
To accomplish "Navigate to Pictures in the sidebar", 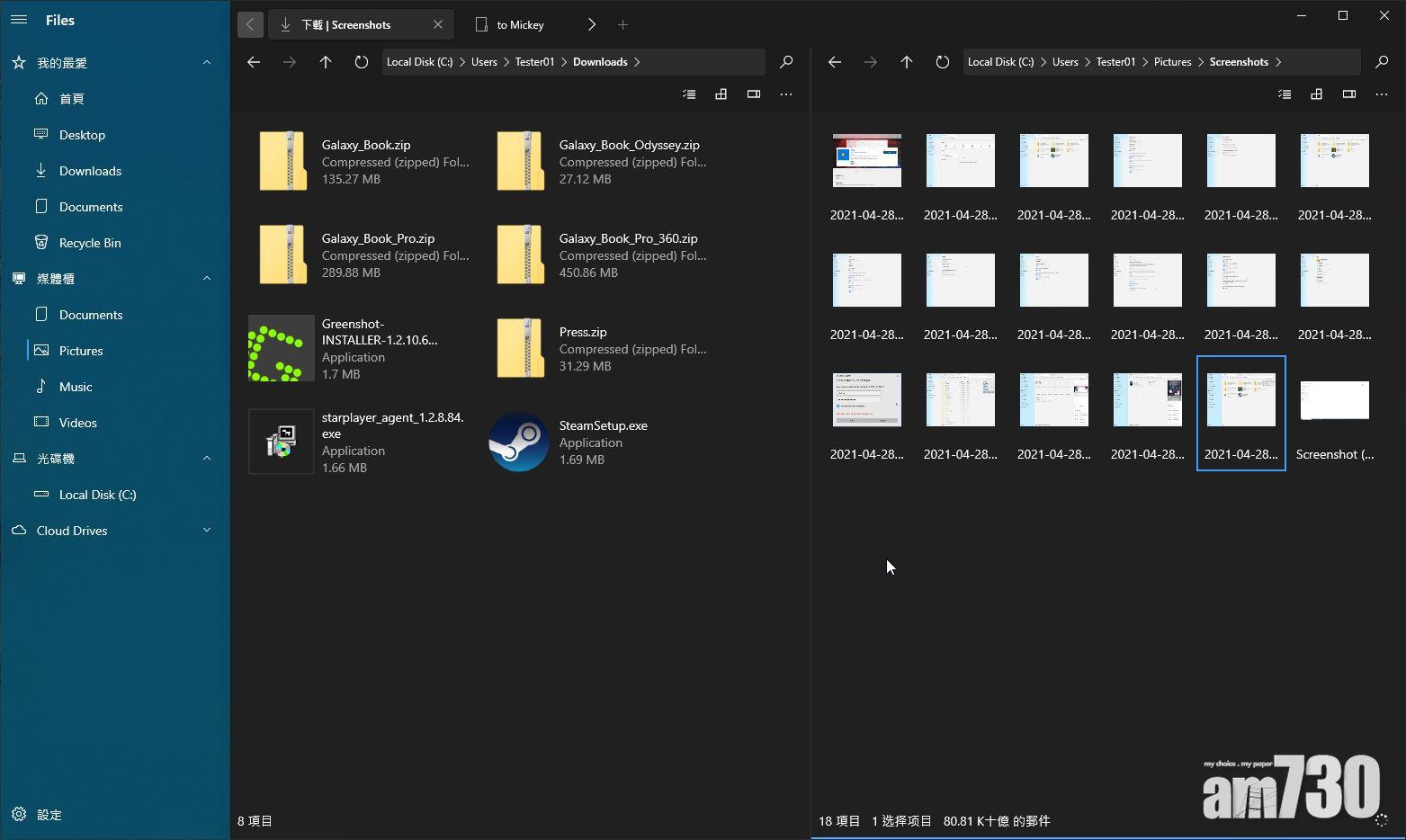I will pyautogui.click(x=81, y=351).
